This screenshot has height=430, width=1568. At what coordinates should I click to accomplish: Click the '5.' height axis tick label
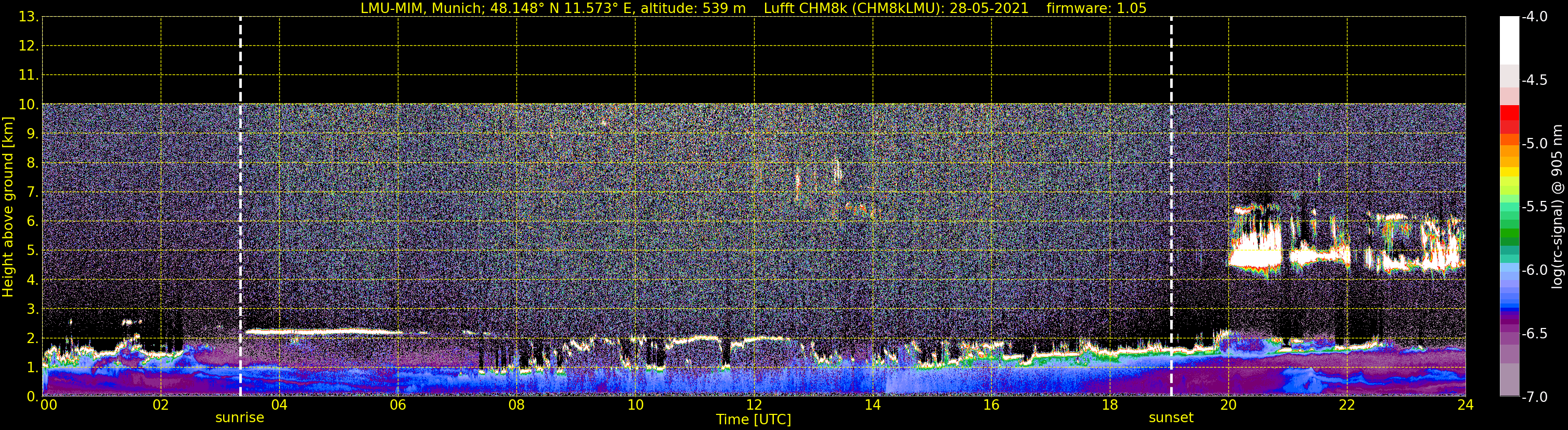(x=33, y=251)
